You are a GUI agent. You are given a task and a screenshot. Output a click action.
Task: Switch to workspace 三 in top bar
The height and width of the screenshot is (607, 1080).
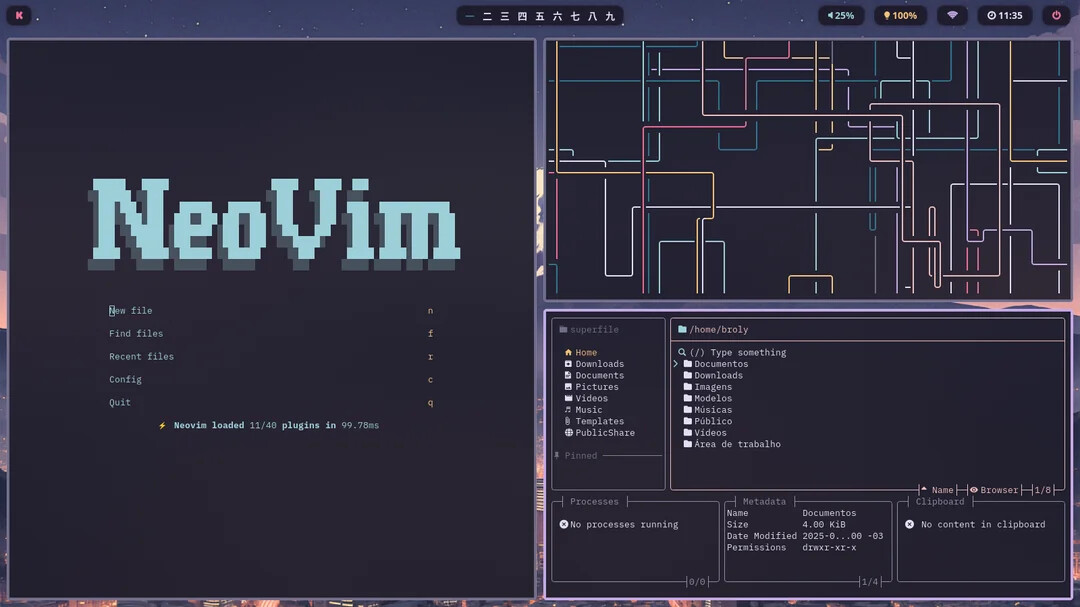click(x=505, y=16)
